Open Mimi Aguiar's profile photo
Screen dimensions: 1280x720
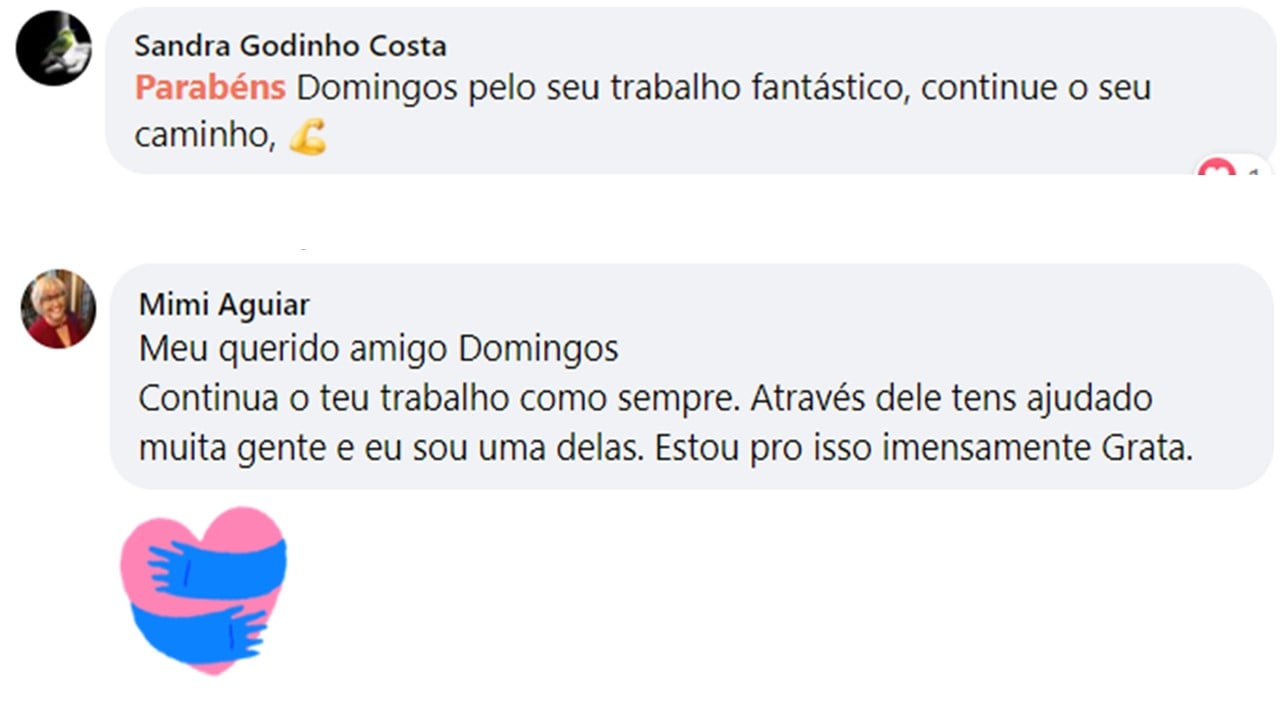click(58, 309)
